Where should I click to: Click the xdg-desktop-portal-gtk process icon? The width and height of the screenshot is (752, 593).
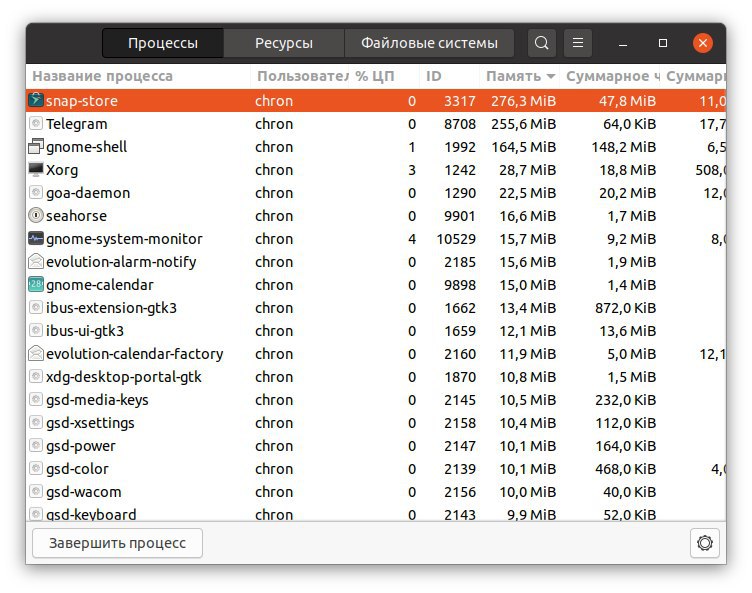click(36, 377)
